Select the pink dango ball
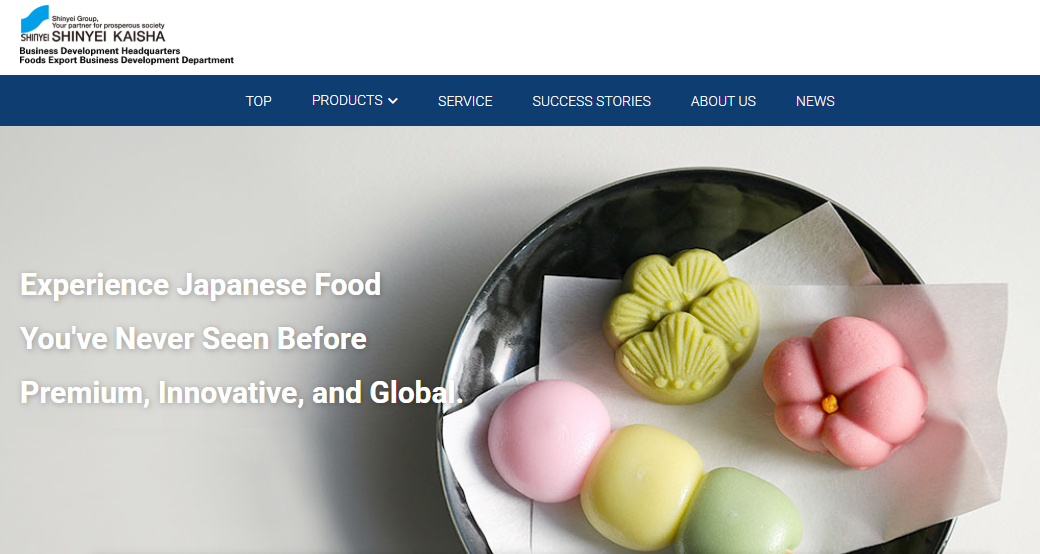Image resolution: width=1040 pixels, height=554 pixels. pyautogui.click(x=549, y=441)
